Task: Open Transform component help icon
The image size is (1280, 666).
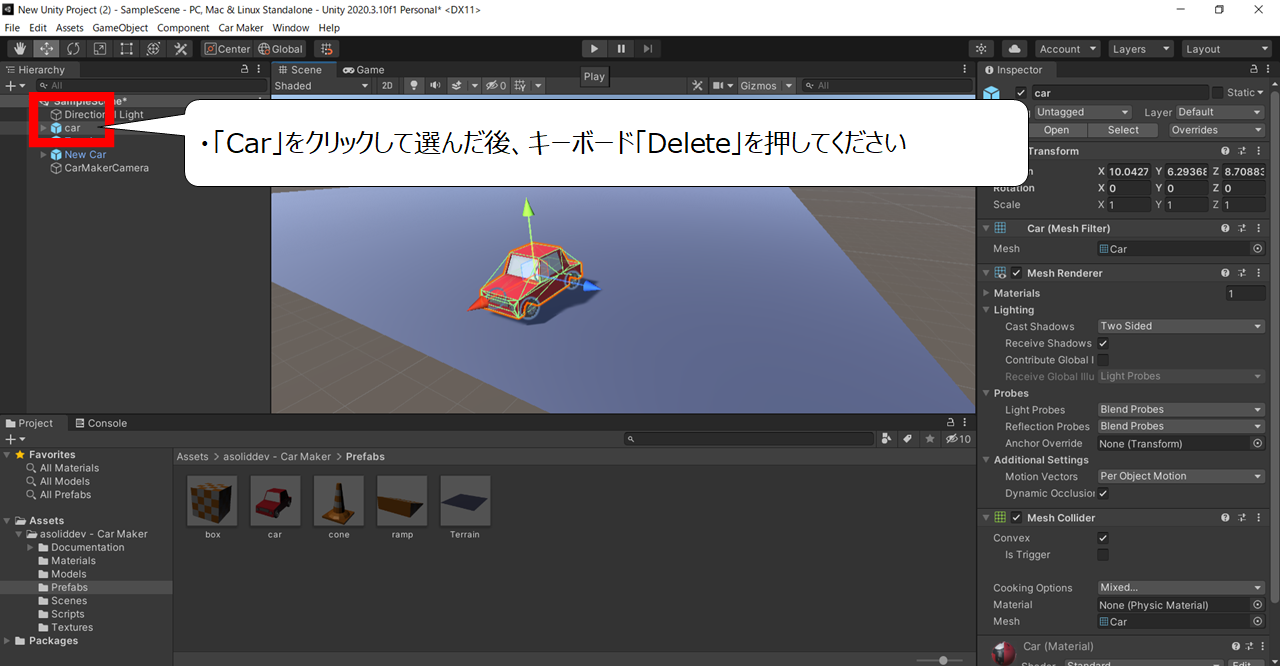Action: (x=1226, y=151)
